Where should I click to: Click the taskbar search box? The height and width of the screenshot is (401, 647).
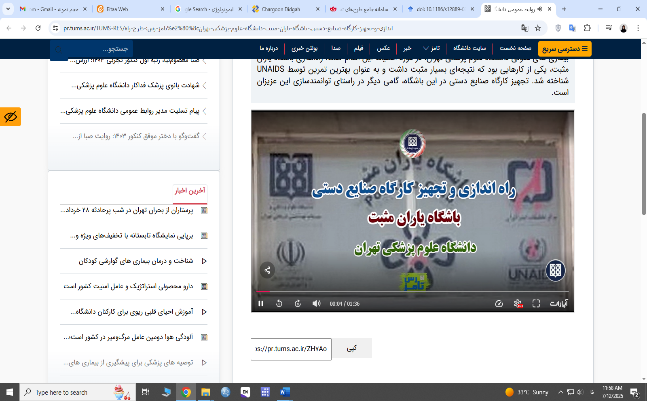(77, 392)
